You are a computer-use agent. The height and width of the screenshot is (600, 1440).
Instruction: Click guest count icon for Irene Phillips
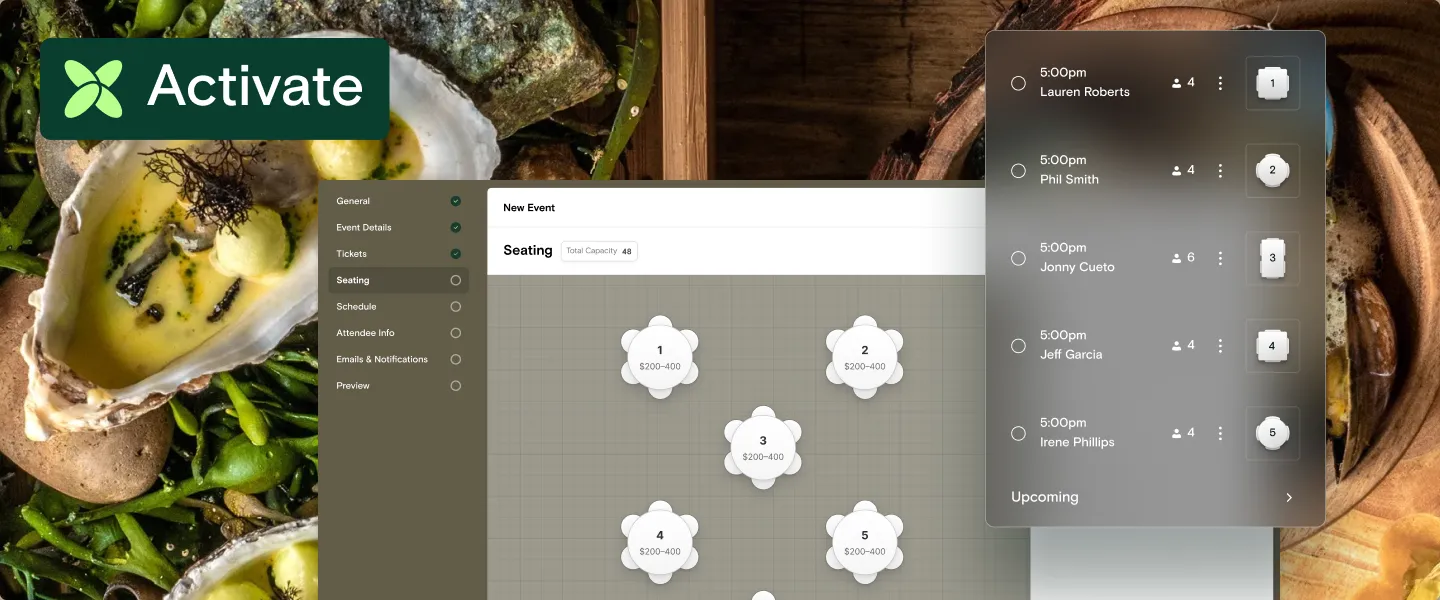pos(1177,433)
